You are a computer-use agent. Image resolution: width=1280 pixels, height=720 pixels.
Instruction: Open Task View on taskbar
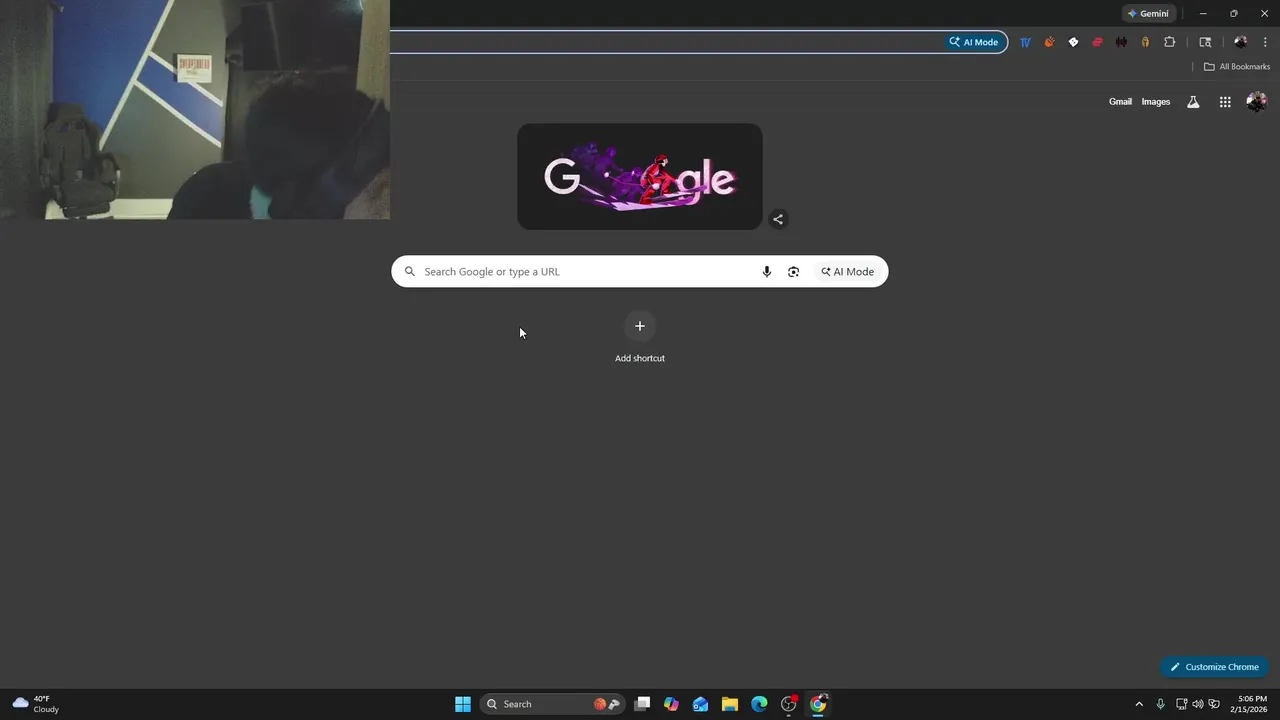pyautogui.click(x=642, y=704)
